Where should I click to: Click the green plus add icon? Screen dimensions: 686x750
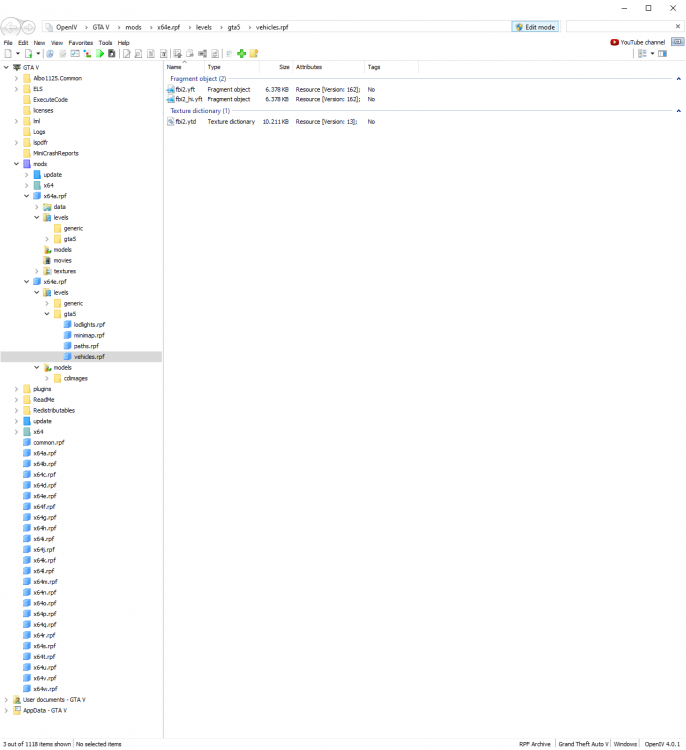click(x=242, y=54)
